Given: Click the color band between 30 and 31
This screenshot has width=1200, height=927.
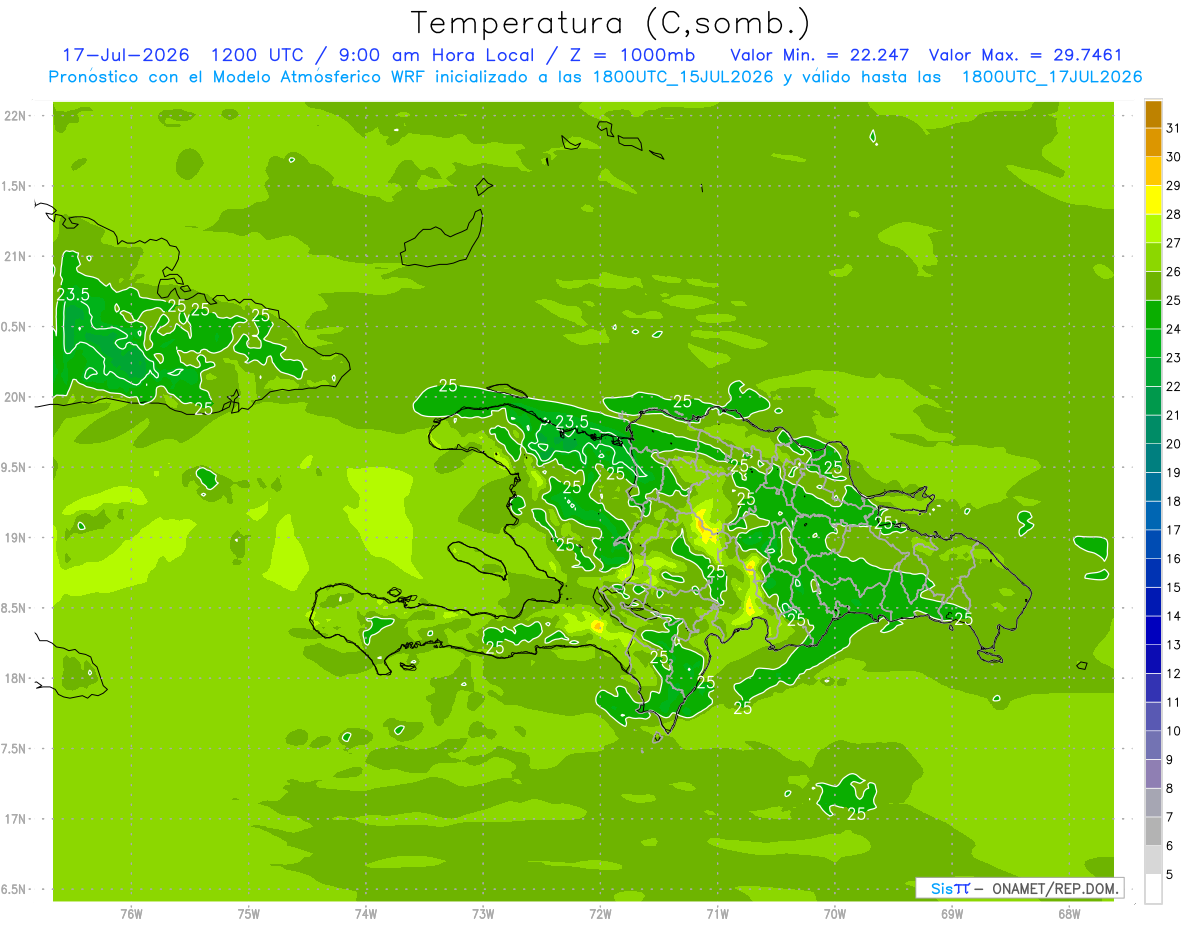Looking at the screenshot, I should 1153,142.
